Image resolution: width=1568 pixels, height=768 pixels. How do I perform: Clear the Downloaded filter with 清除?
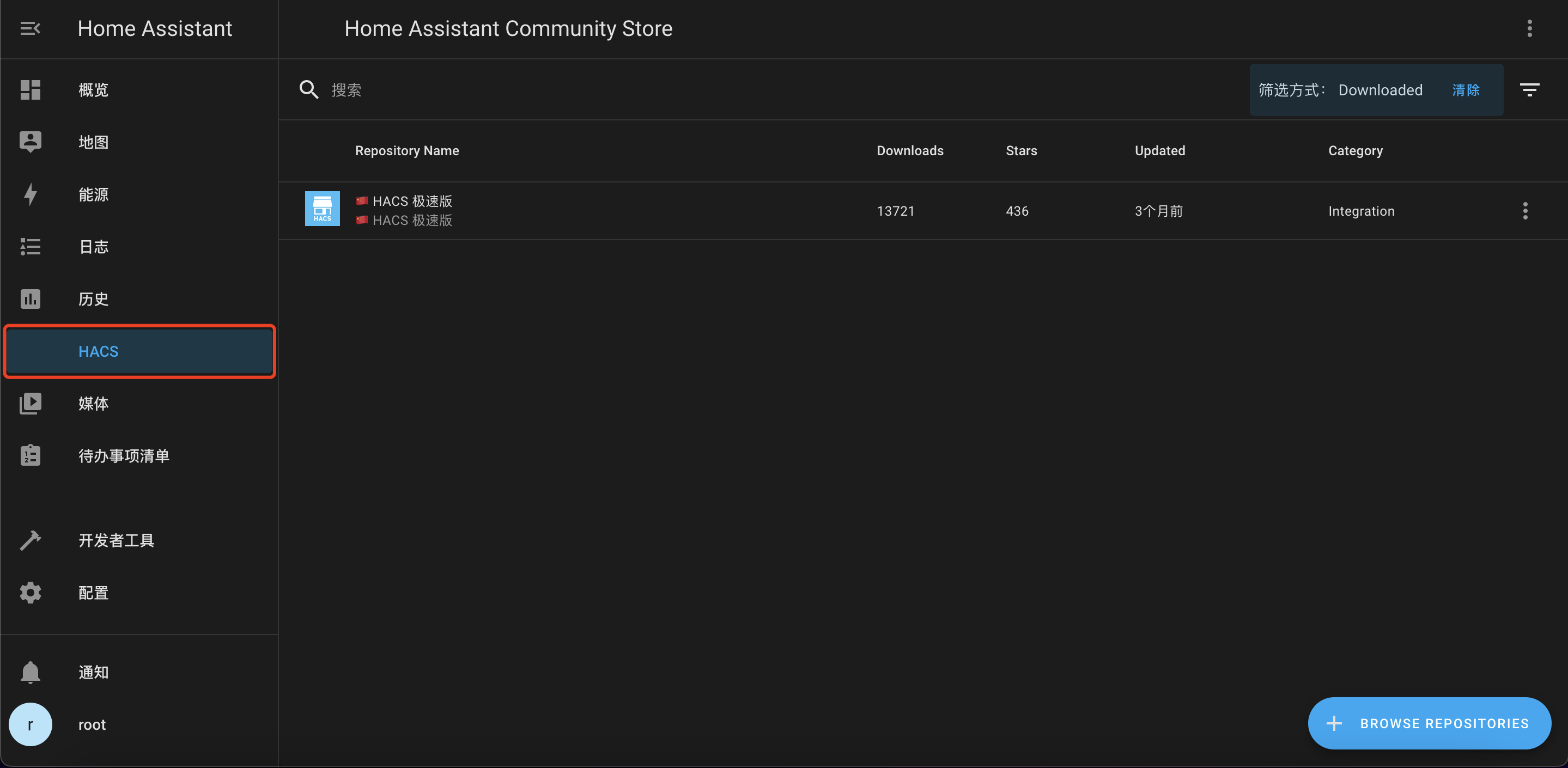click(x=1465, y=90)
